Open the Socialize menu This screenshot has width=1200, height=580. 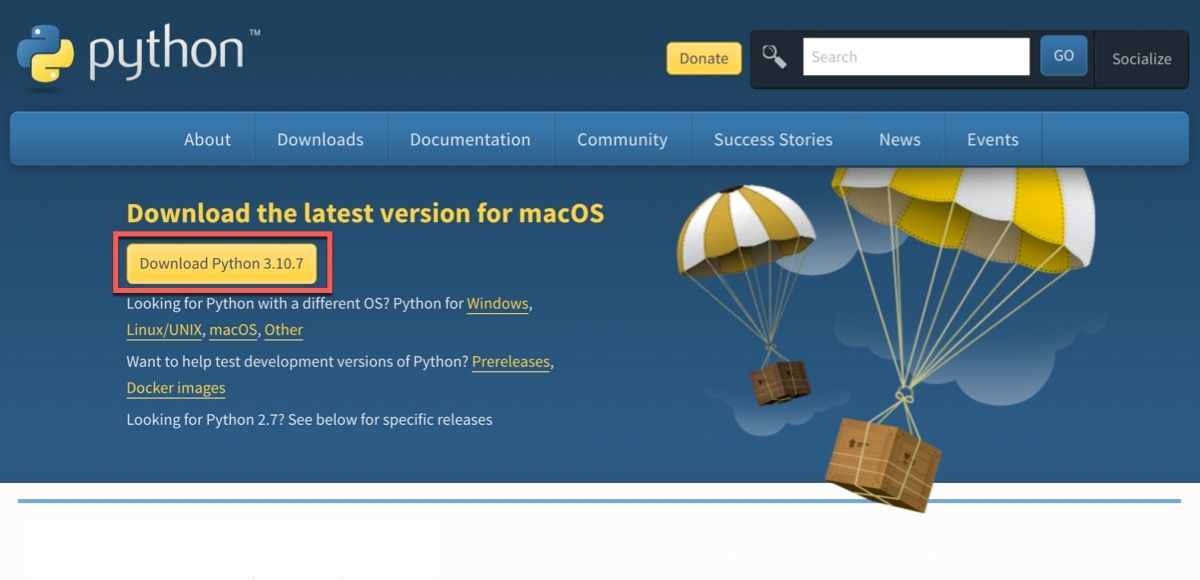coord(1141,59)
